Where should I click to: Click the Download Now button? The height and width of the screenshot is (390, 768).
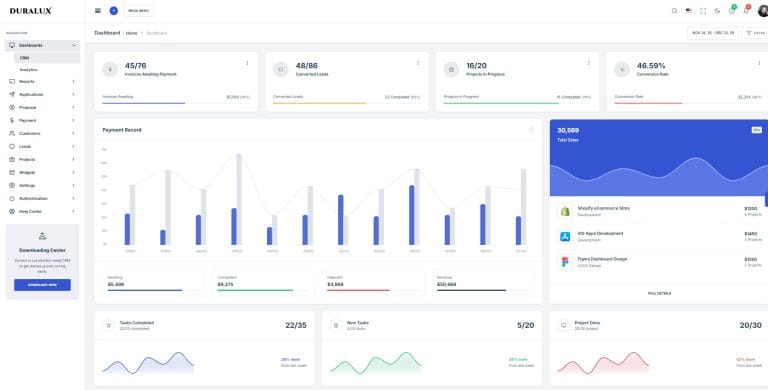(42, 285)
